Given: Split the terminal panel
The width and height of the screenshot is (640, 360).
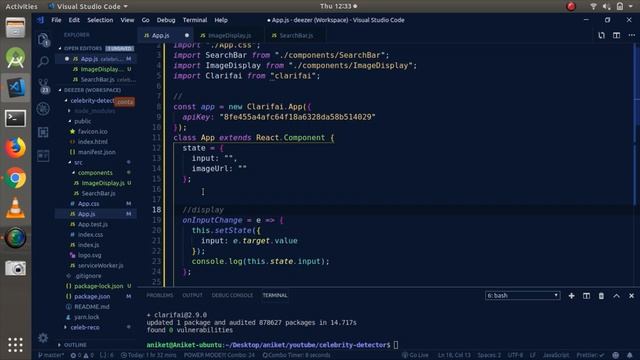Looking at the screenshot, I should coord(586,296).
